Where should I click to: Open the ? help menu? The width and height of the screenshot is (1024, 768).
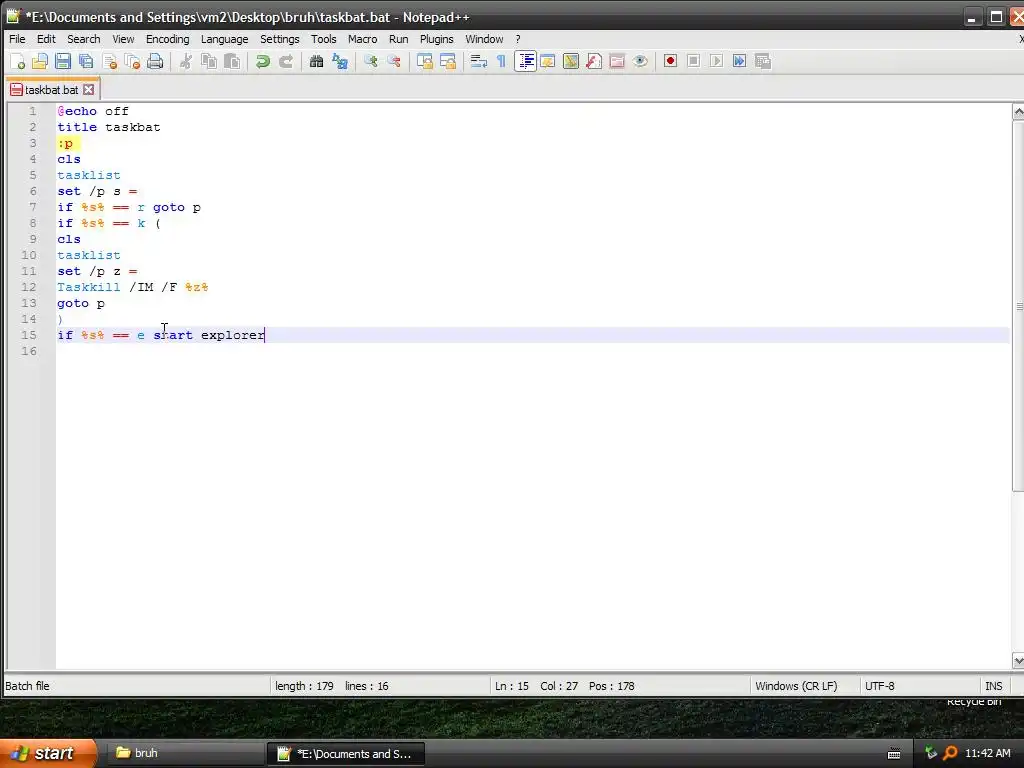518,39
